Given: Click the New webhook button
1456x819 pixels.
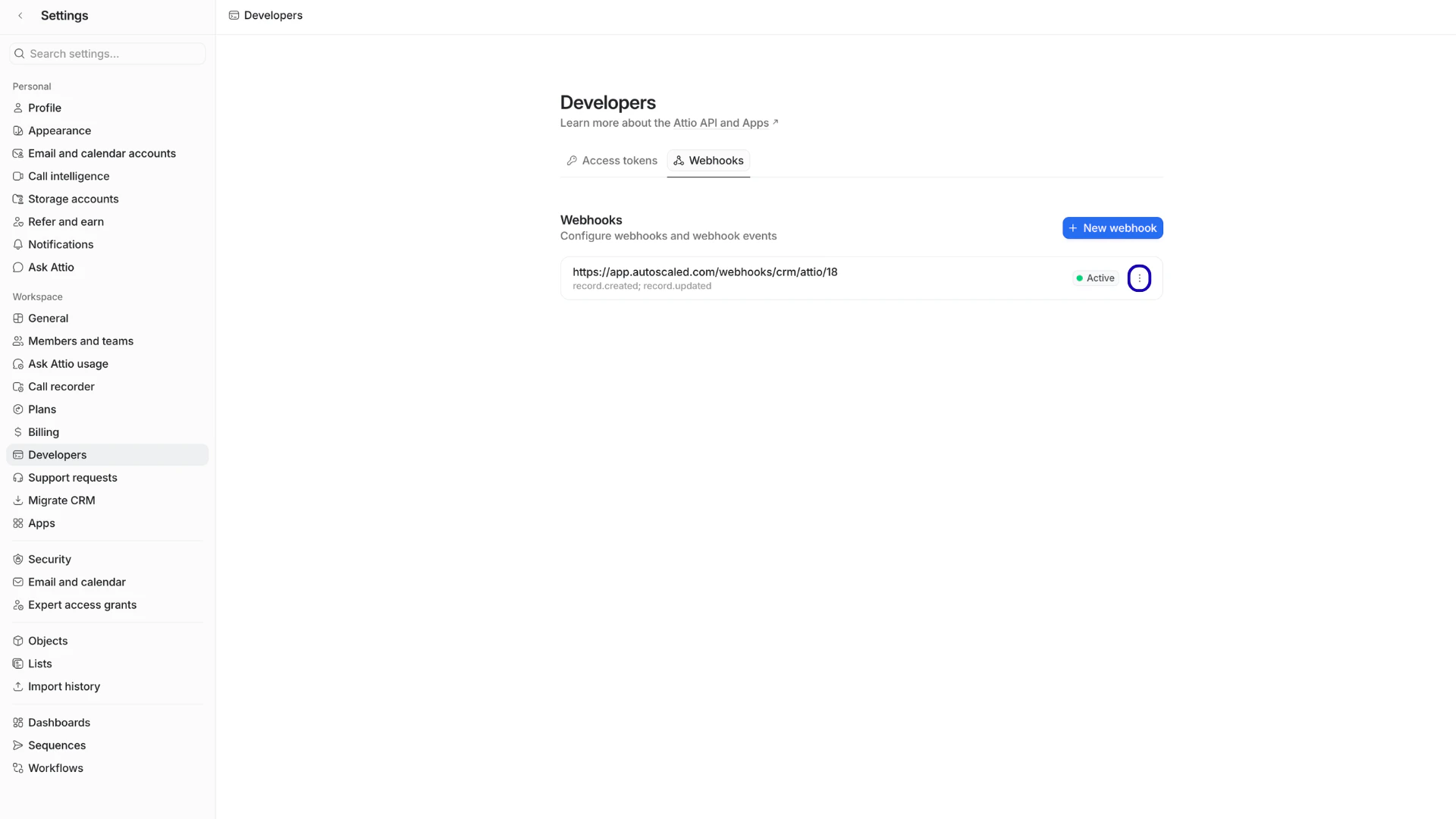Looking at the screenshot, I should click(x=1112, y=227).
